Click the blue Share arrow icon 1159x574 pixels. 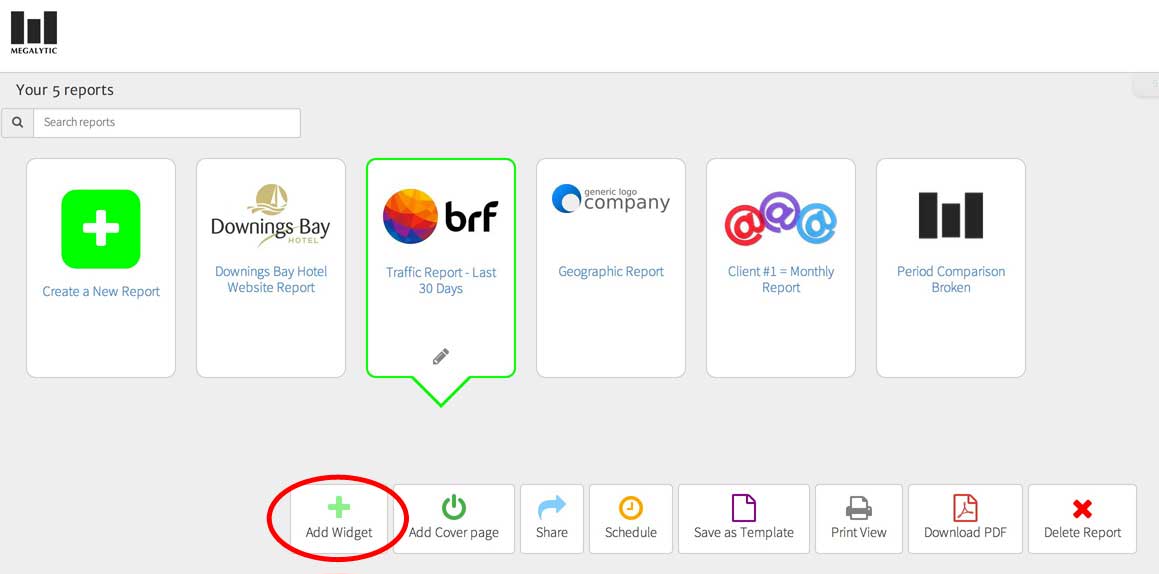click(x=551, y=507)
